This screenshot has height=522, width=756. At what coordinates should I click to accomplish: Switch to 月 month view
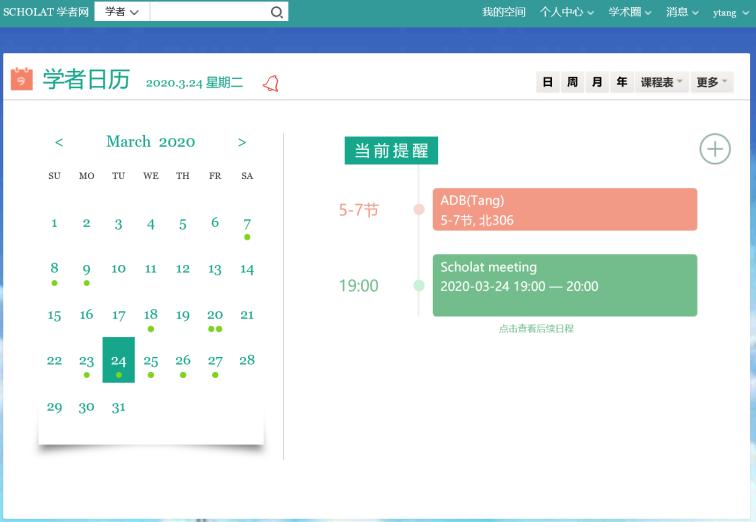click(597, 82)
